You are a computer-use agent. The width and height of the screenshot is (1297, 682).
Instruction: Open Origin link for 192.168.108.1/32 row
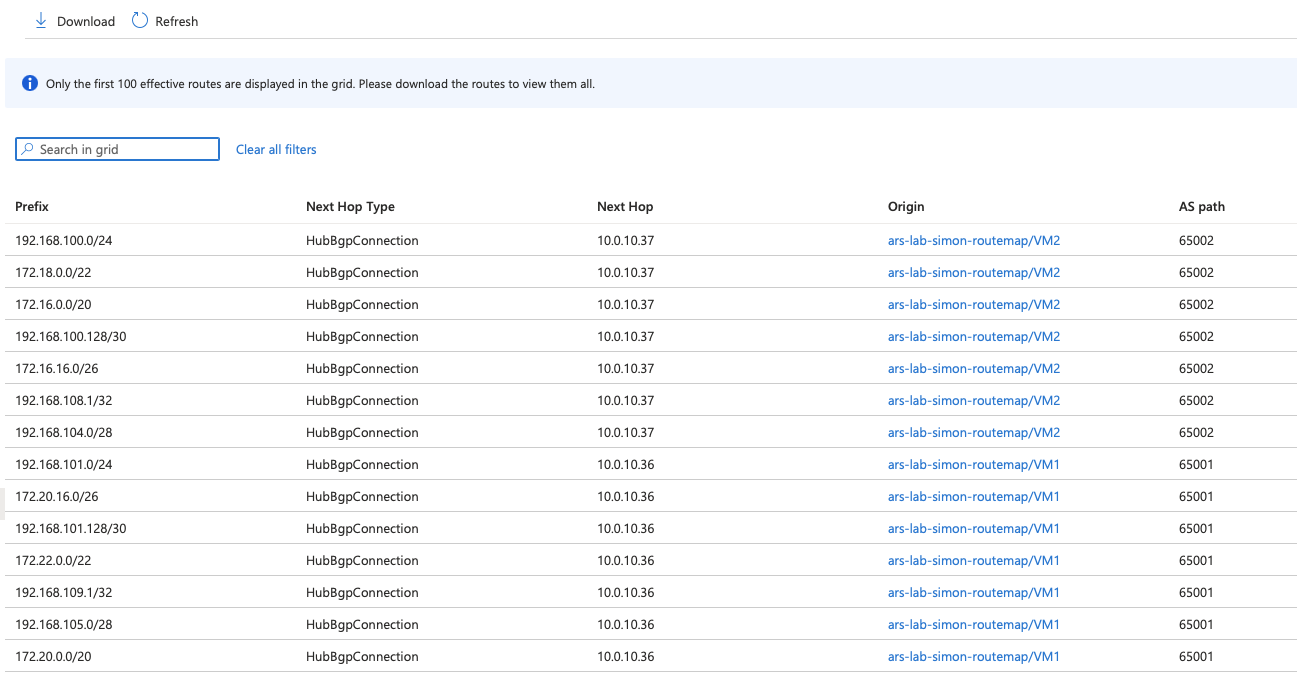974,400
